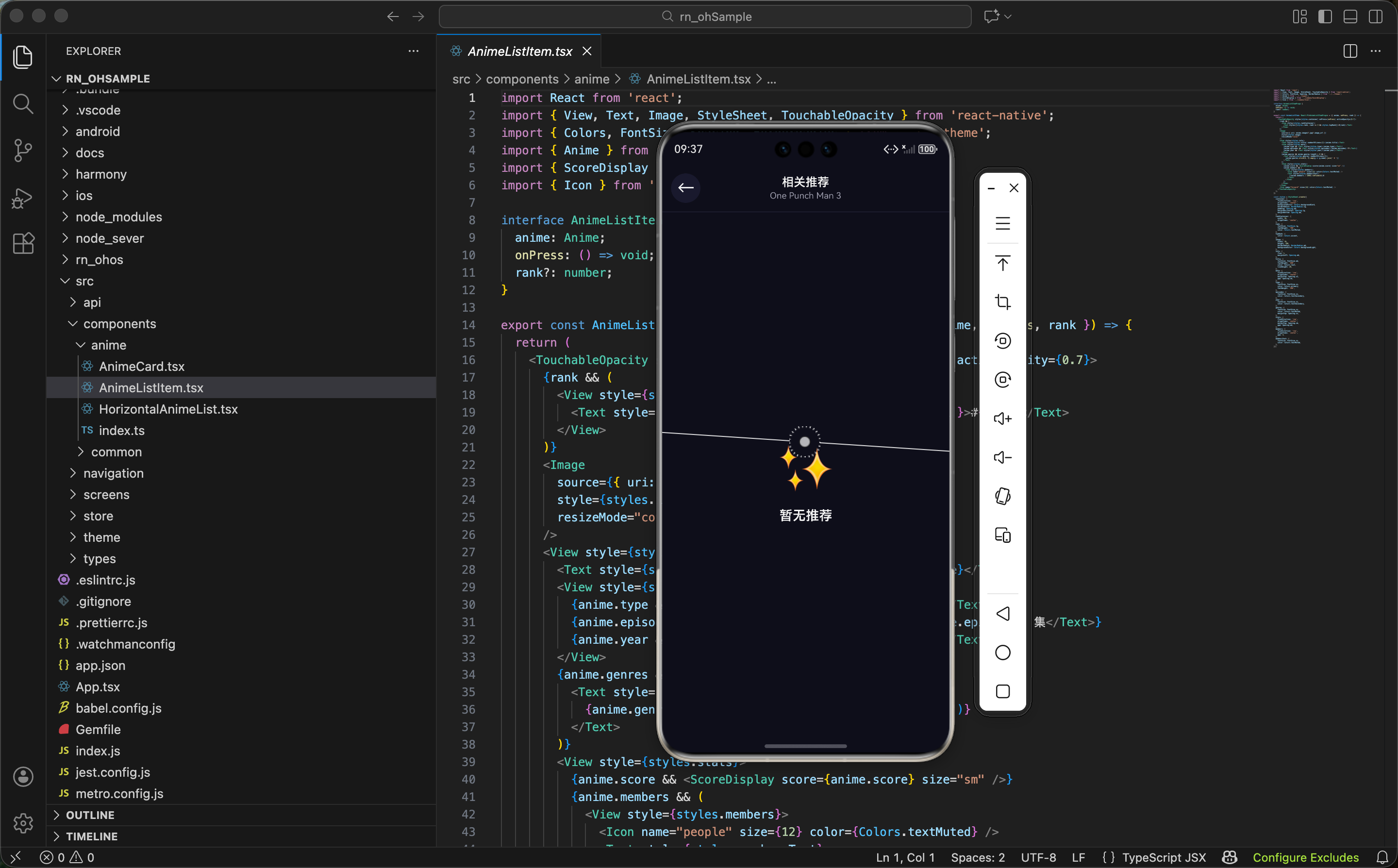Toggle the secondary side bar
1398x868 pixels.
click(1375, 17)
